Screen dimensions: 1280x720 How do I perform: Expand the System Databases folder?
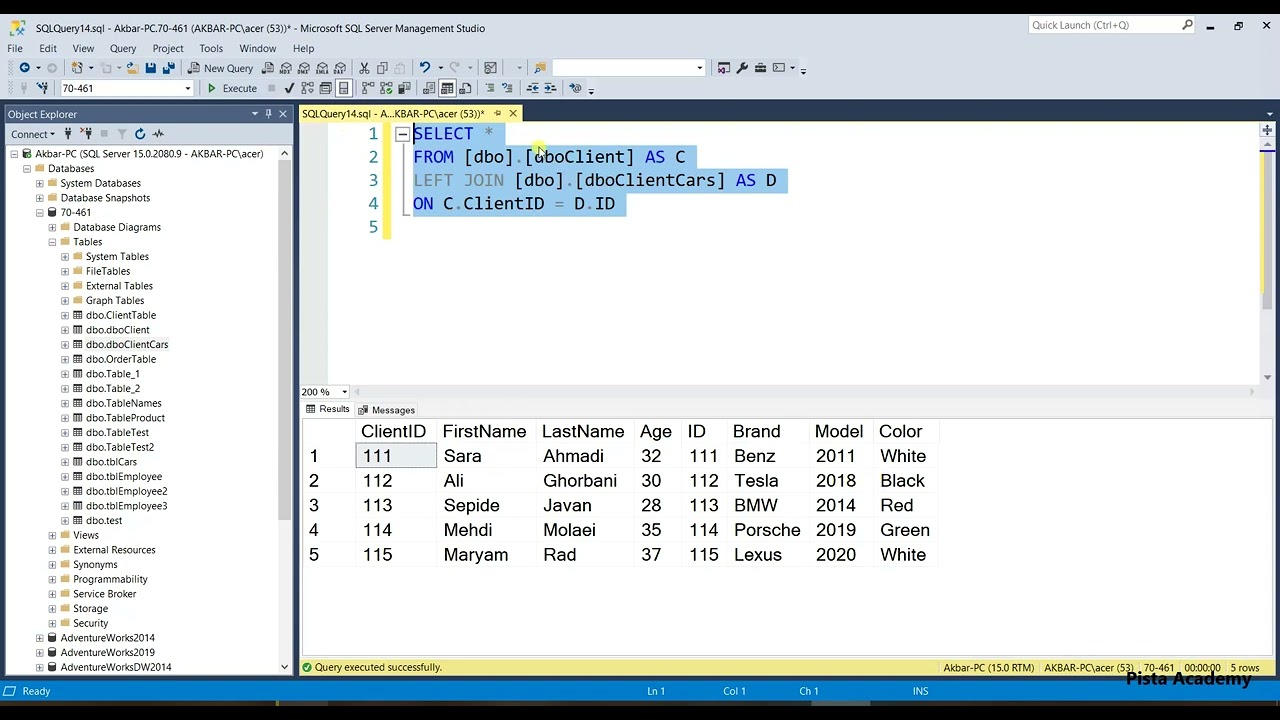[x=40, y=183]
